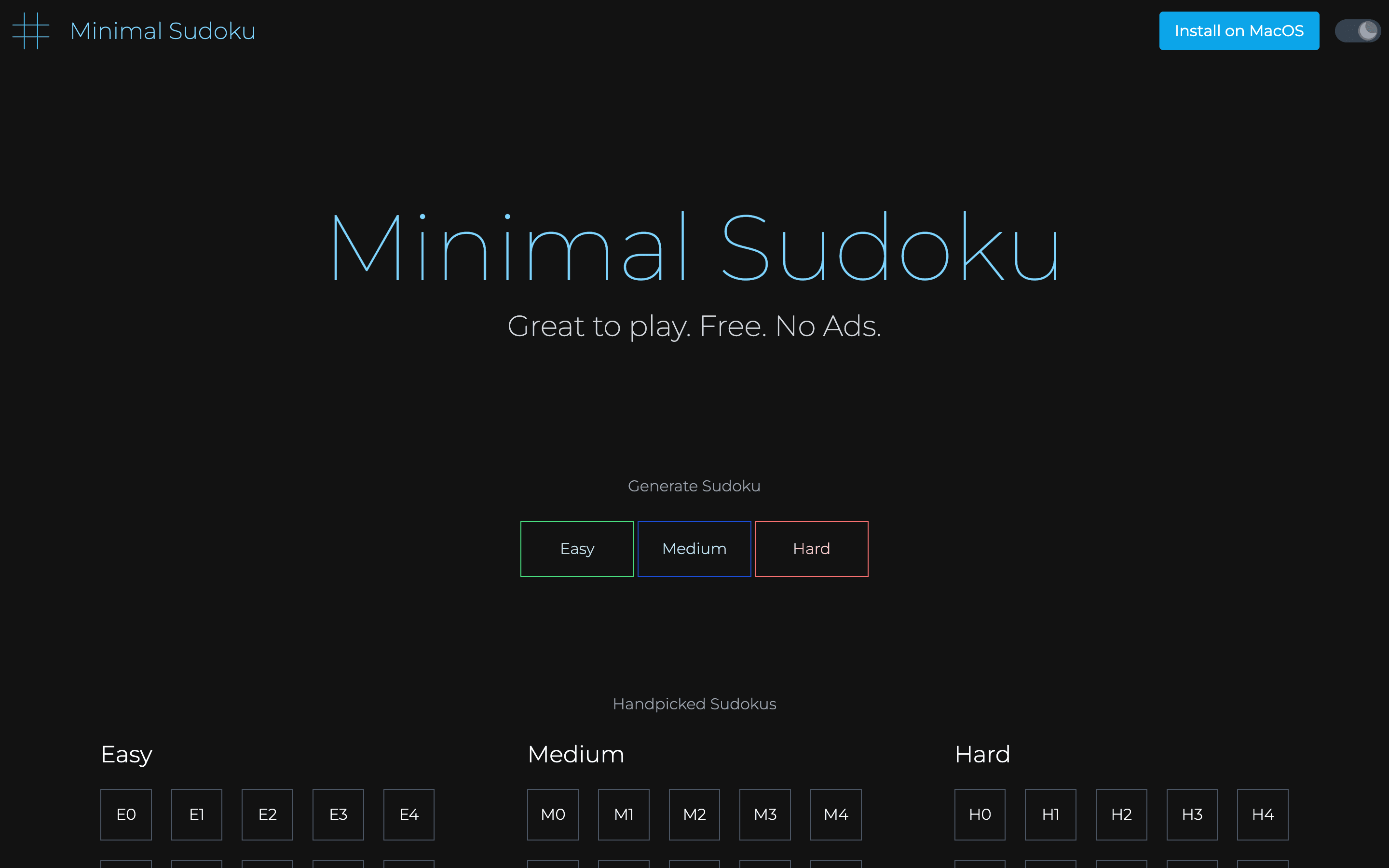Click the Medium difficulty button

(x=694, y=548)
